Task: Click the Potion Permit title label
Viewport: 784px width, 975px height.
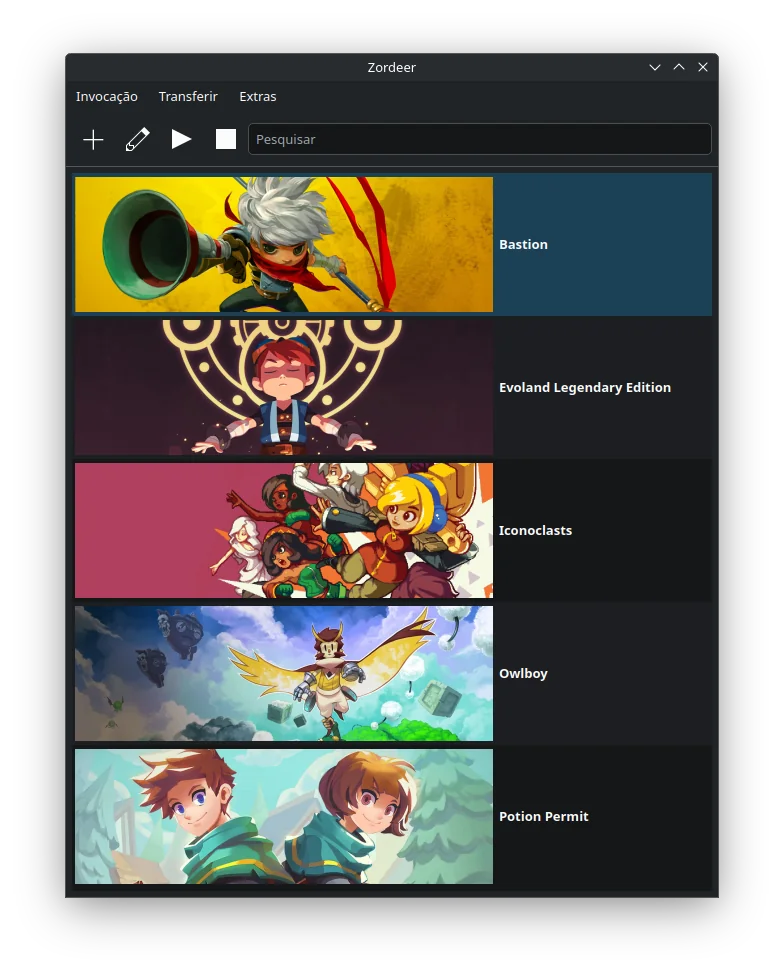Action: (x=543, y=817)
